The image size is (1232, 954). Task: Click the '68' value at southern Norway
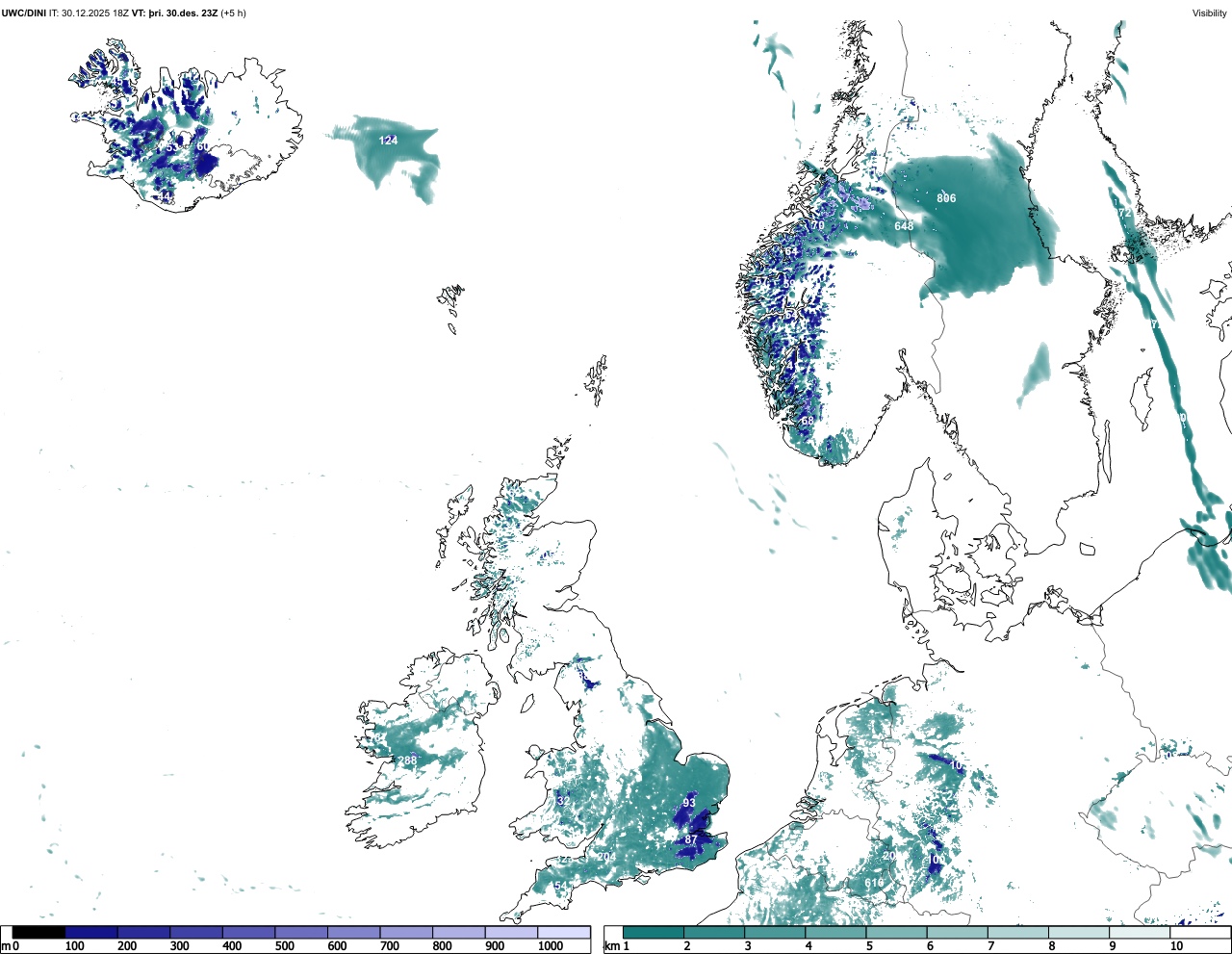click(808, 421)
